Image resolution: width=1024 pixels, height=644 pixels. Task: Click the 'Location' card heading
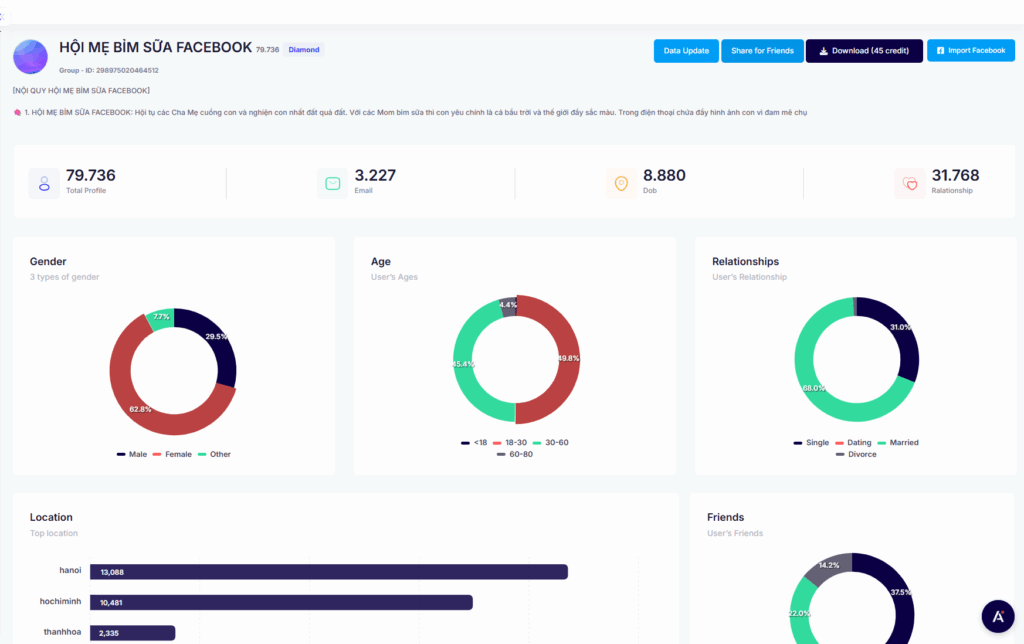pyautogui.click(x=51, y=517)
